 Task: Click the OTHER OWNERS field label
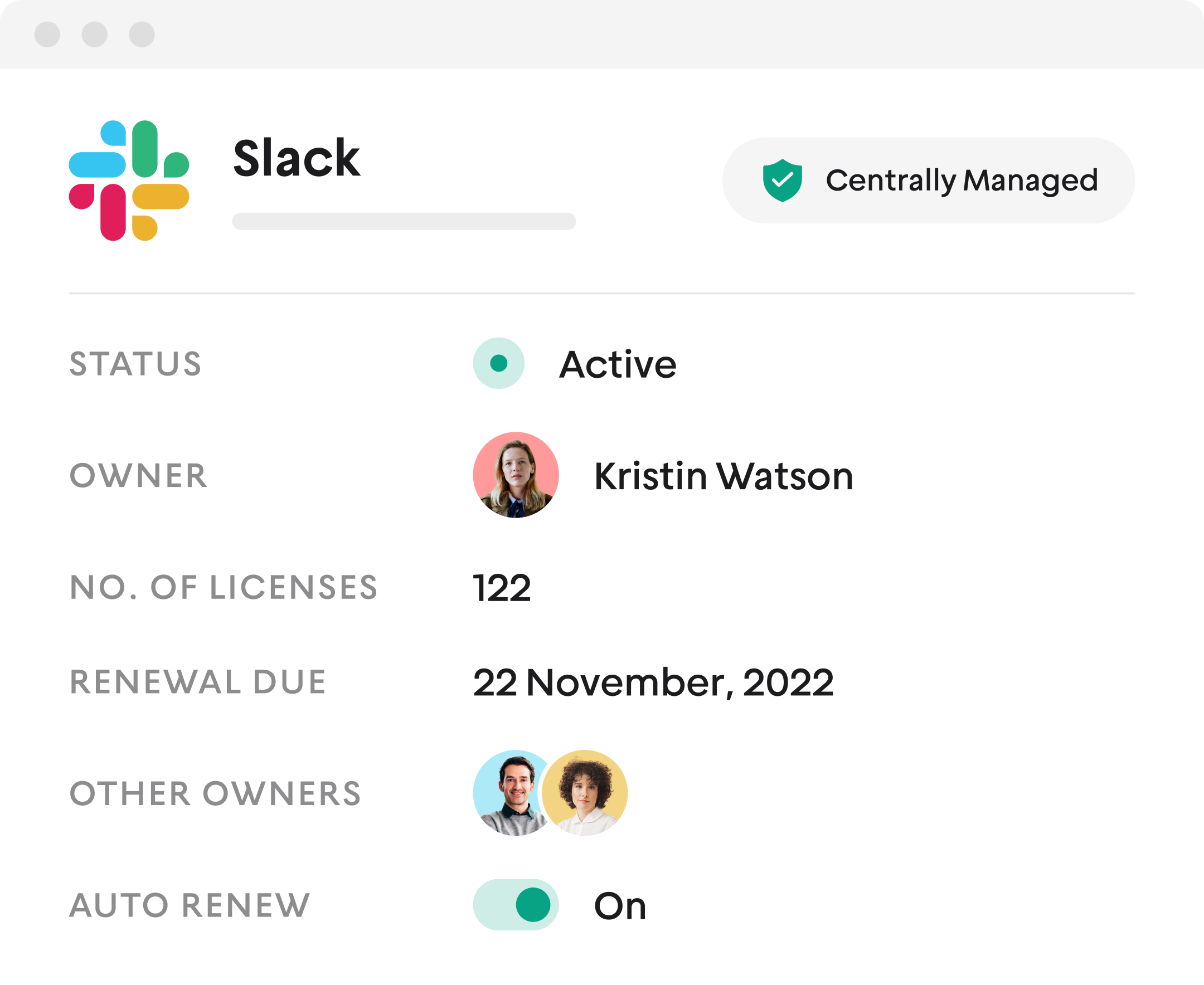click(x=215, y=793)
